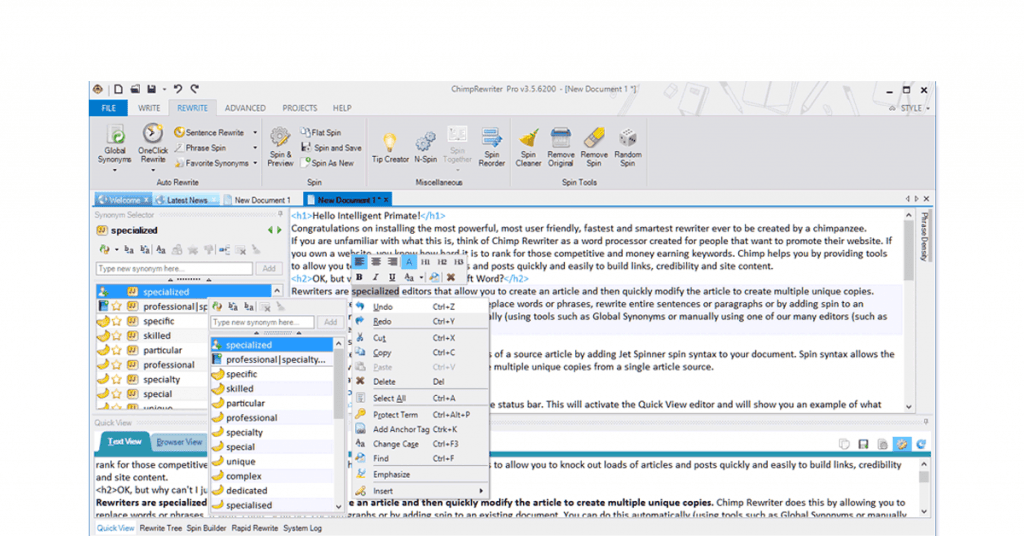Click the Save disk icon in quick access toolbar
Screen dimensions: 1024x536
click(x=152, y=89)
